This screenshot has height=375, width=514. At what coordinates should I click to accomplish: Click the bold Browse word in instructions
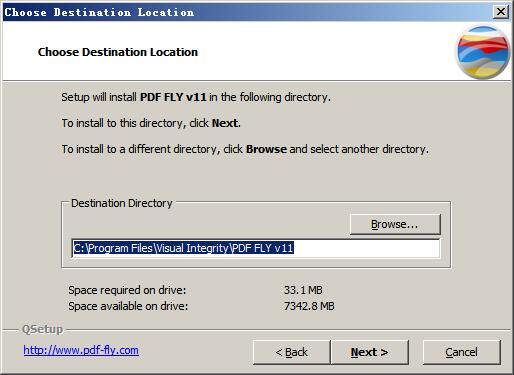pyautogui.click(x=266, y=149)
